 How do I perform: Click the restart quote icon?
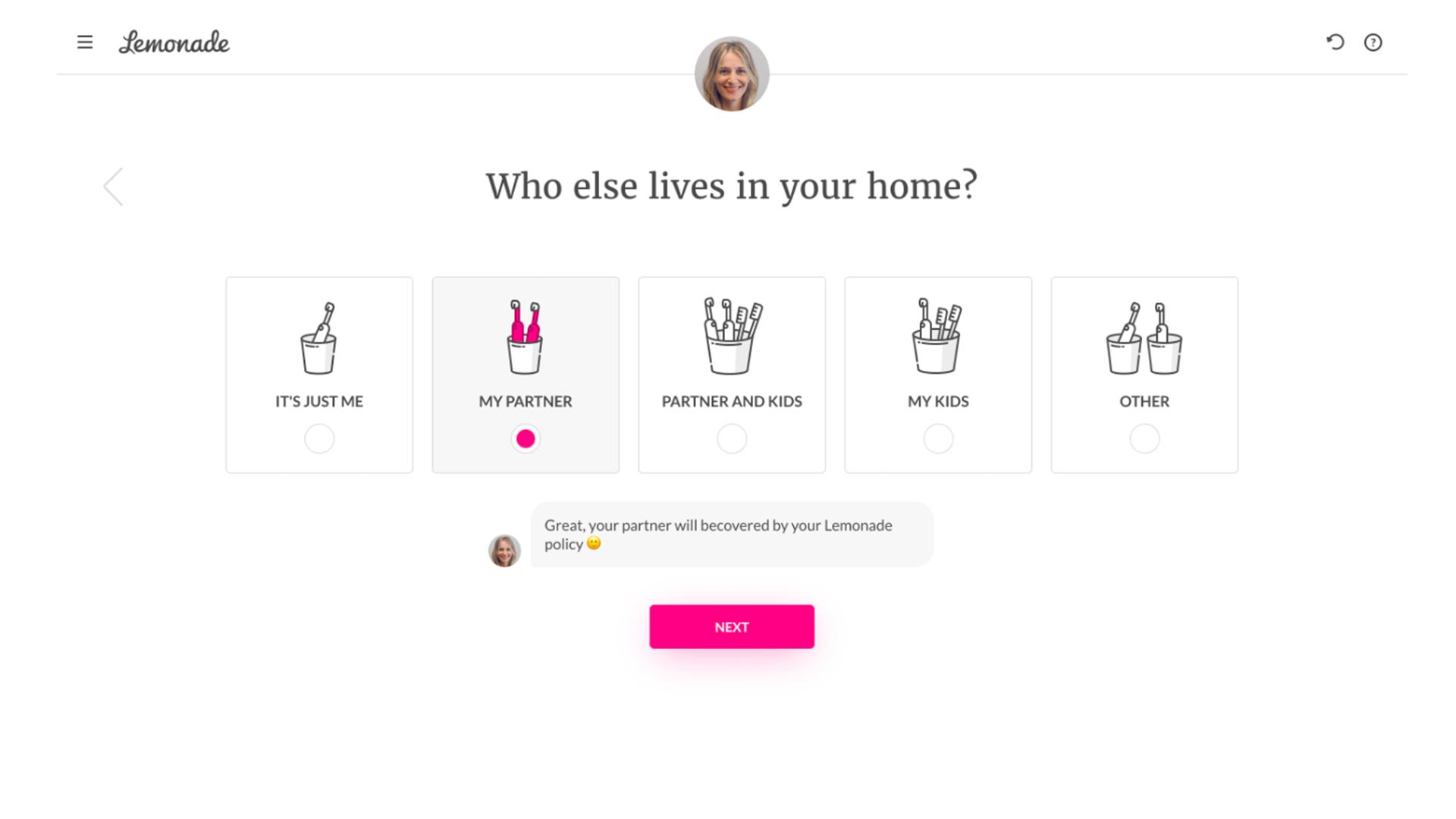tap(1335, 42)
